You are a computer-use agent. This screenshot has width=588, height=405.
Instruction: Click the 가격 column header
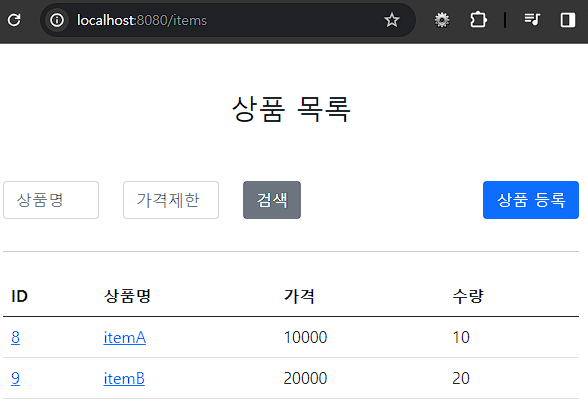coord(299,296)
